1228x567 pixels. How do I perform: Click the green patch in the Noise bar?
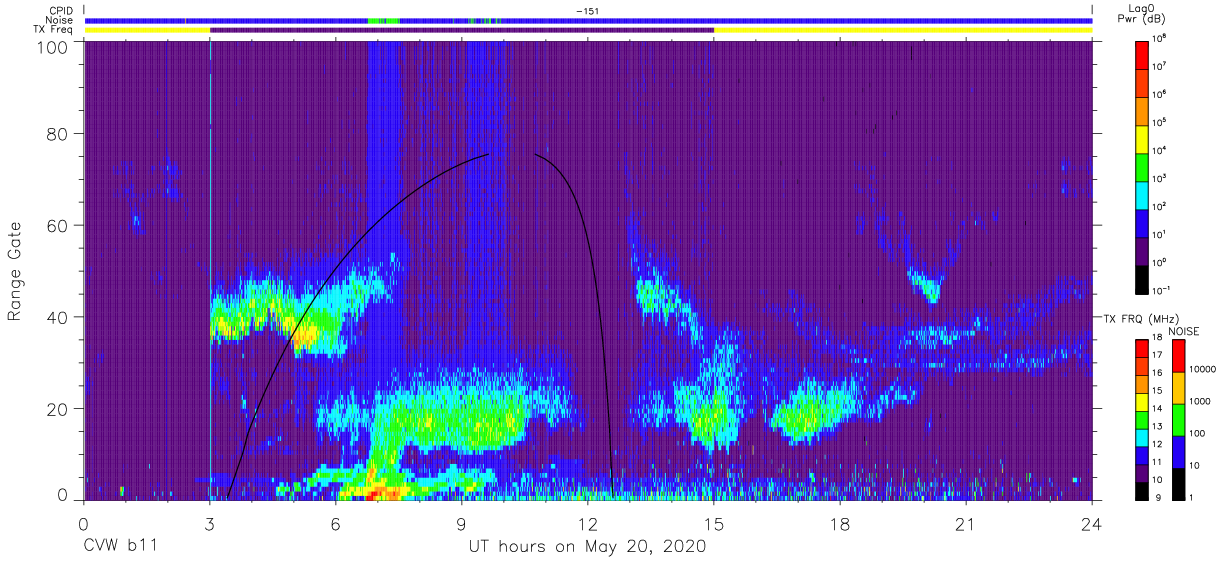[383, 20]
